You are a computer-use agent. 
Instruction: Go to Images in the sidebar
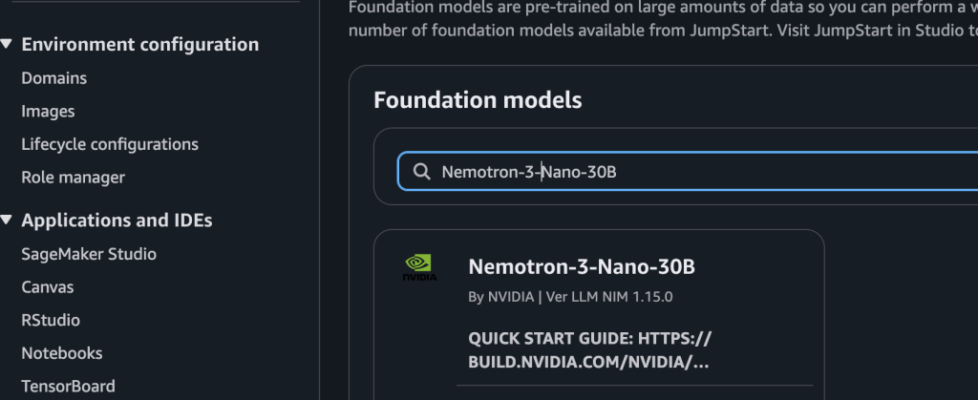point(48,111)
